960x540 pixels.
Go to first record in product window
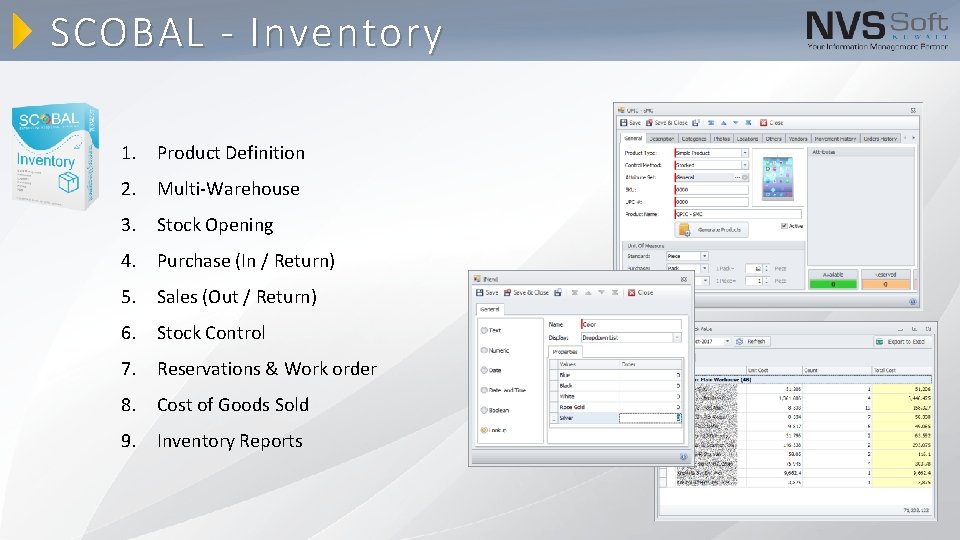[x=711, y=123]
